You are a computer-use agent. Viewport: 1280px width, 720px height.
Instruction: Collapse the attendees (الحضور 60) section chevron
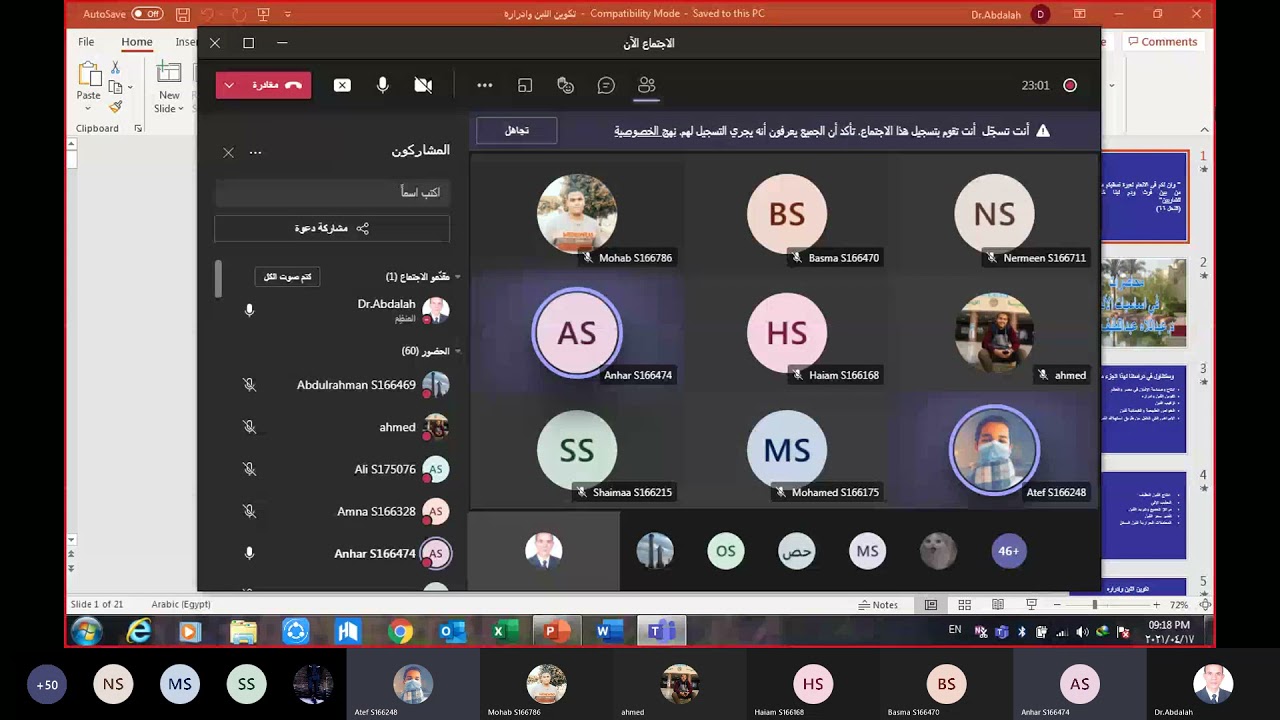tap(458, 351)
